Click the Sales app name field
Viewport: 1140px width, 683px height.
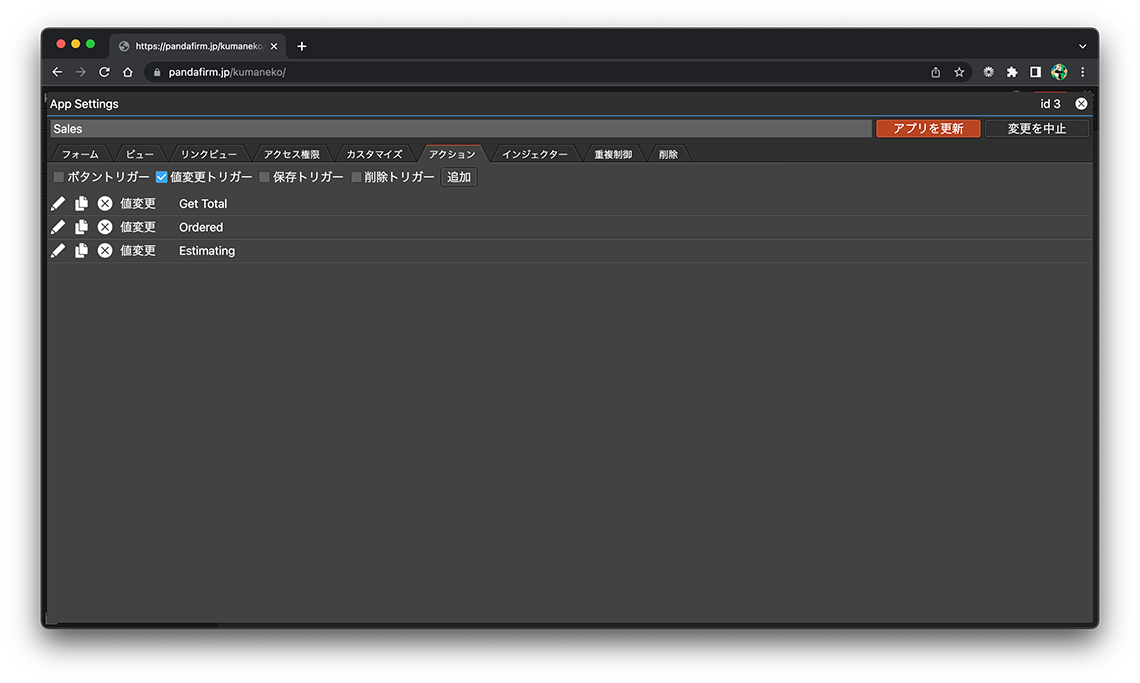tap(460, 129)
